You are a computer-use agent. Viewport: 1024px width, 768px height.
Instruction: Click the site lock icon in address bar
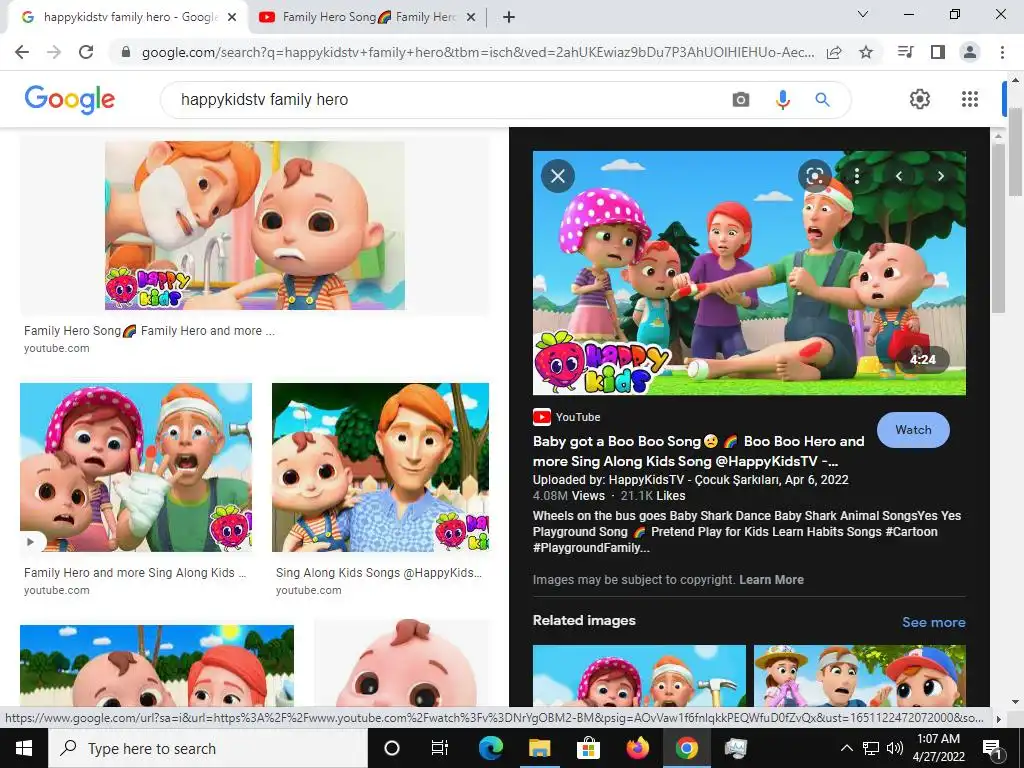[x=126, y=52]
